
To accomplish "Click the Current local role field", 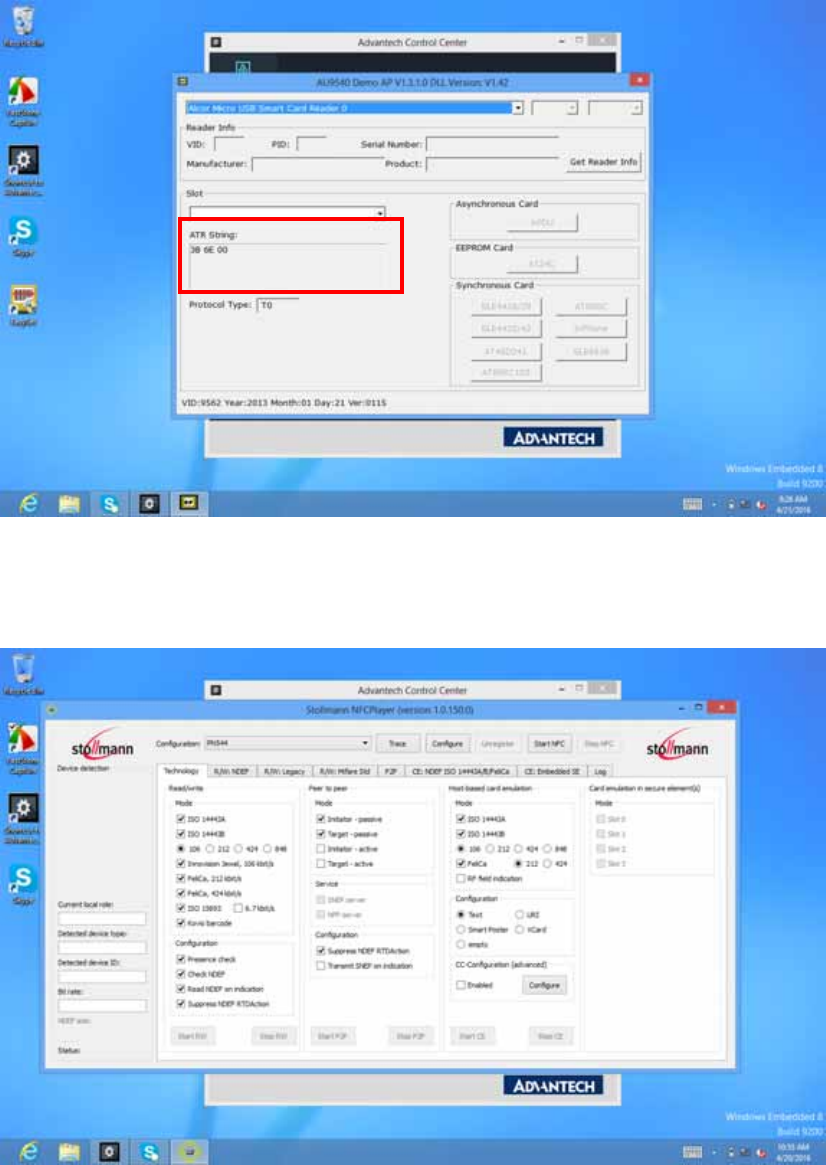I will [103, 919].
